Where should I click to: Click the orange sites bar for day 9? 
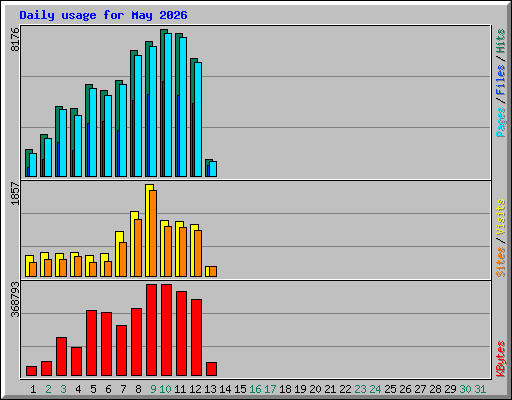(153, 233)
